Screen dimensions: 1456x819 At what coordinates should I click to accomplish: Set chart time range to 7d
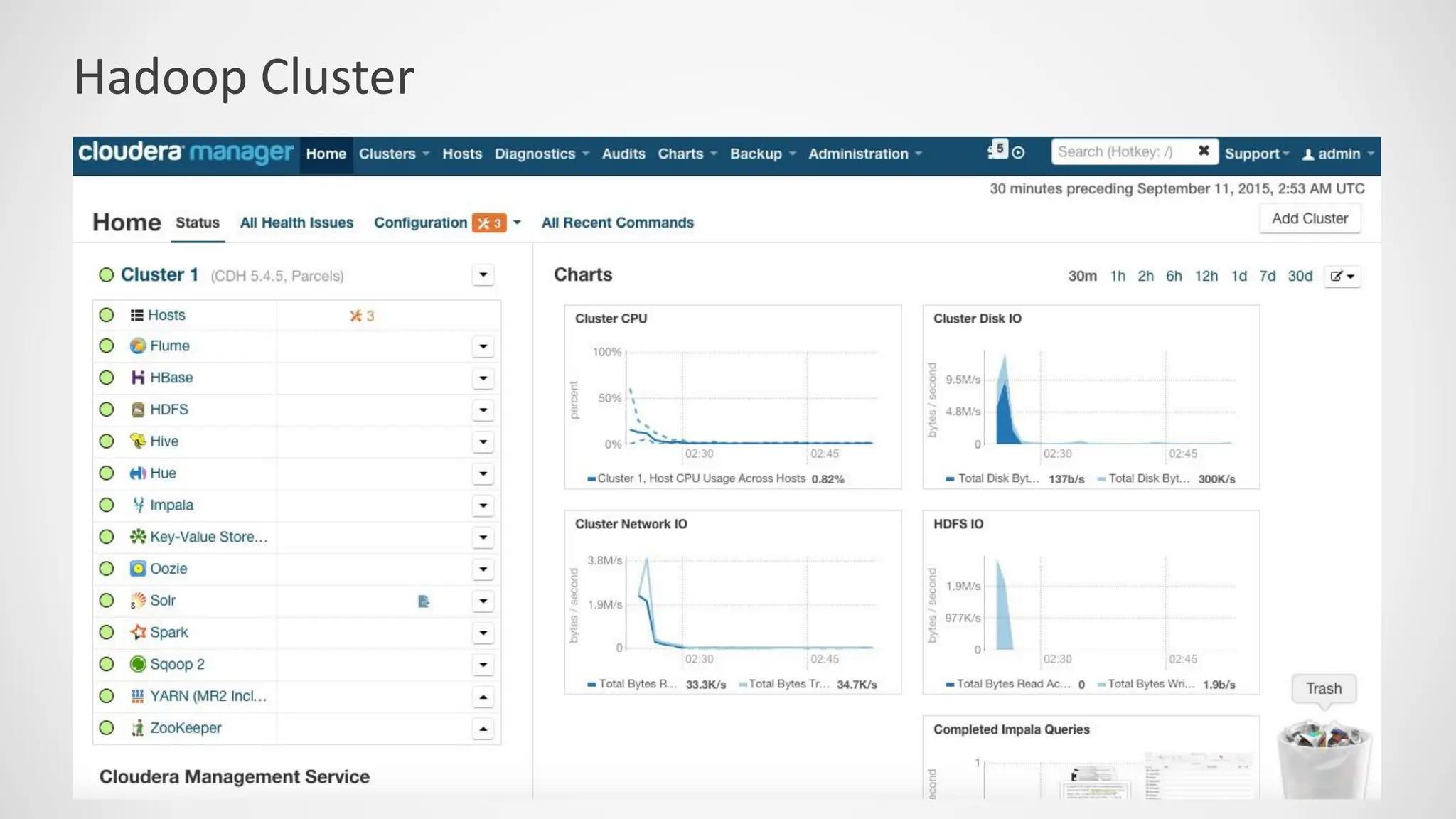pyautogui.click(x=1268, y=276)
